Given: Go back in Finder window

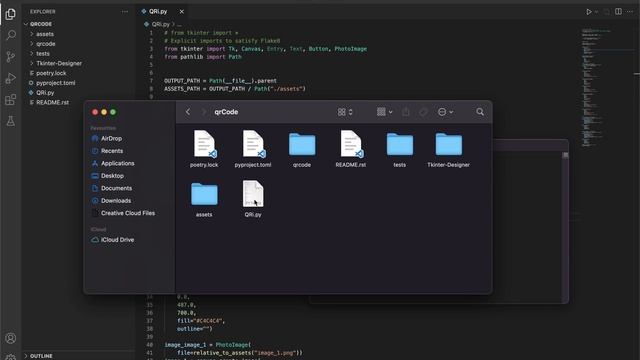Looking at the screenshot, I should pyautogui.click(x=188, y=112).
